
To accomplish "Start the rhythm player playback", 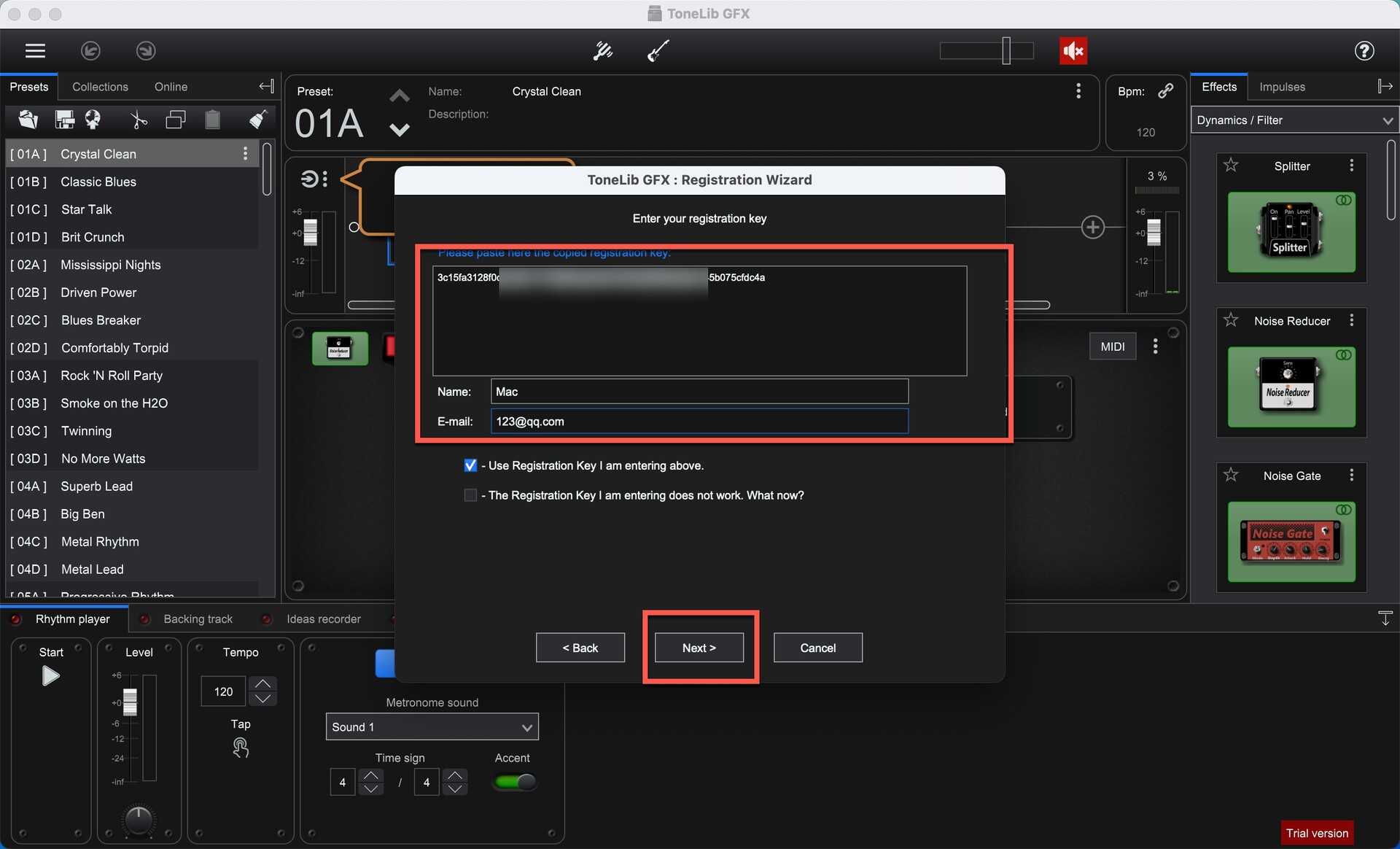I will (x=50, y=676).
